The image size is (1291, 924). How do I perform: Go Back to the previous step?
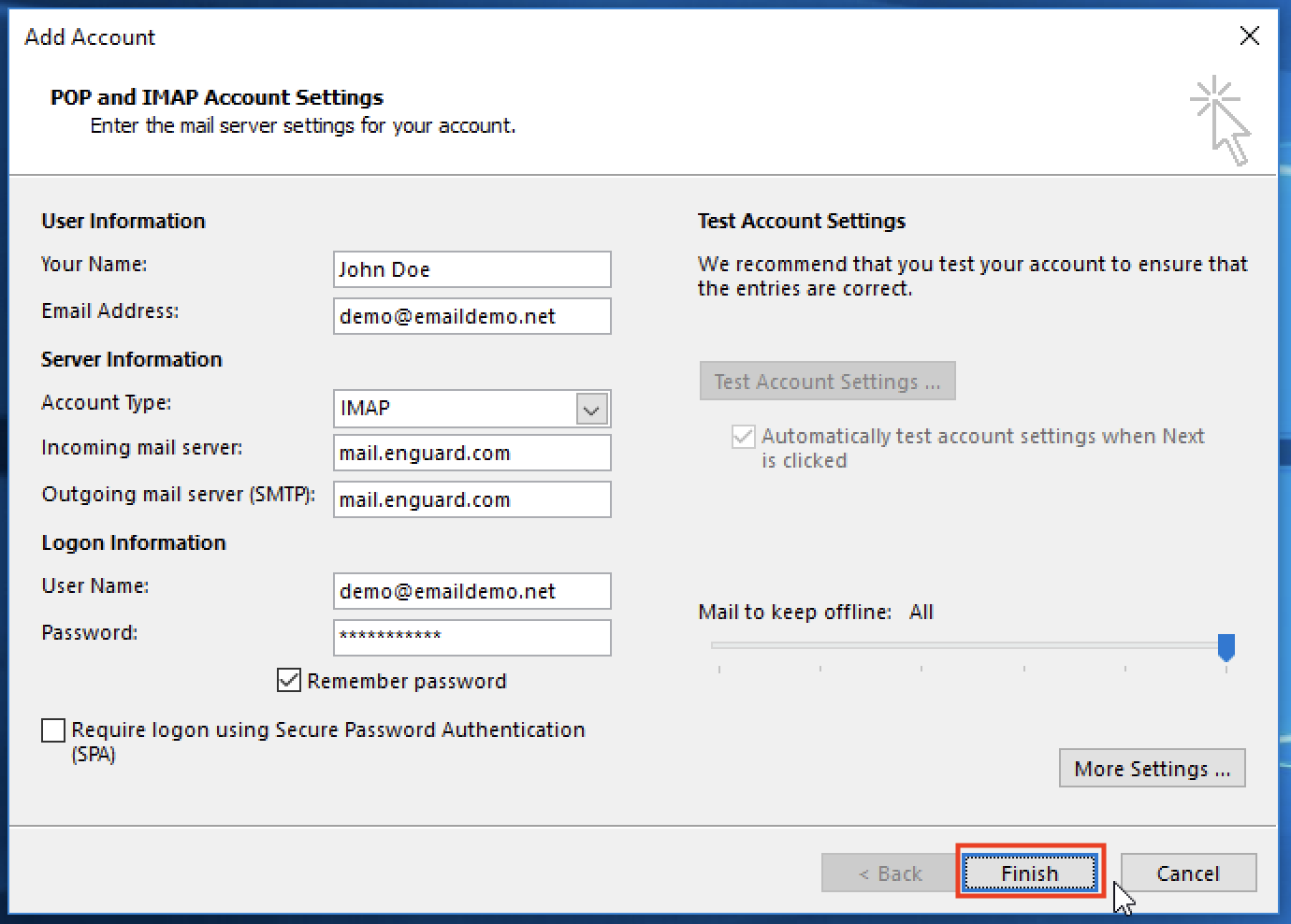[891, 873]
